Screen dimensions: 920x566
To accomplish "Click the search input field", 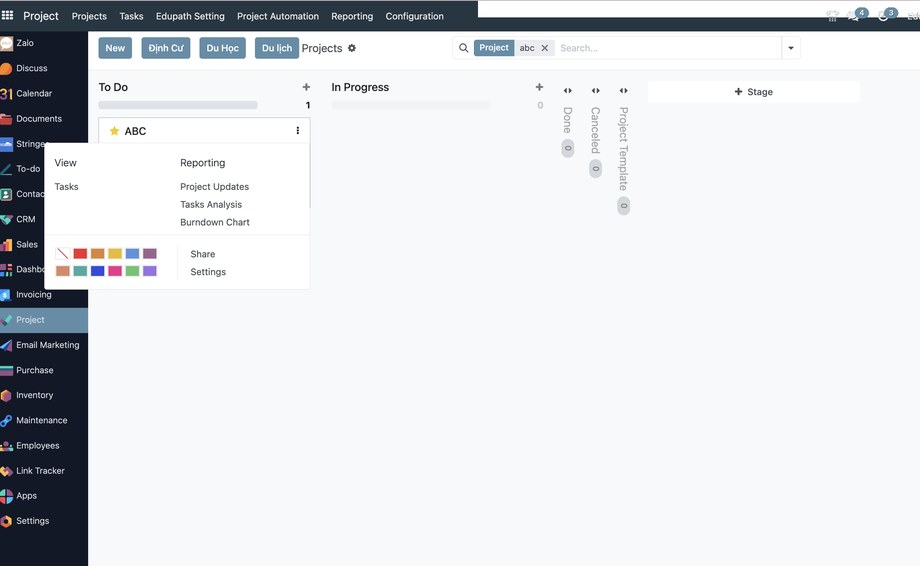I will [668, 48].
